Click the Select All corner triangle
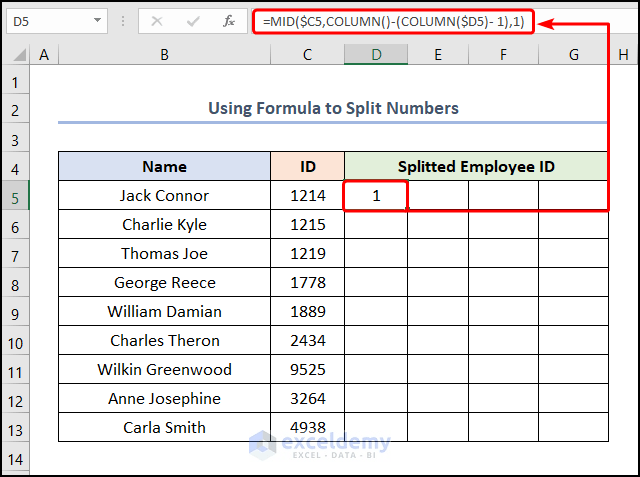Image resolution: width=640 pixels, height=477 pixels. tap(19, 55)
